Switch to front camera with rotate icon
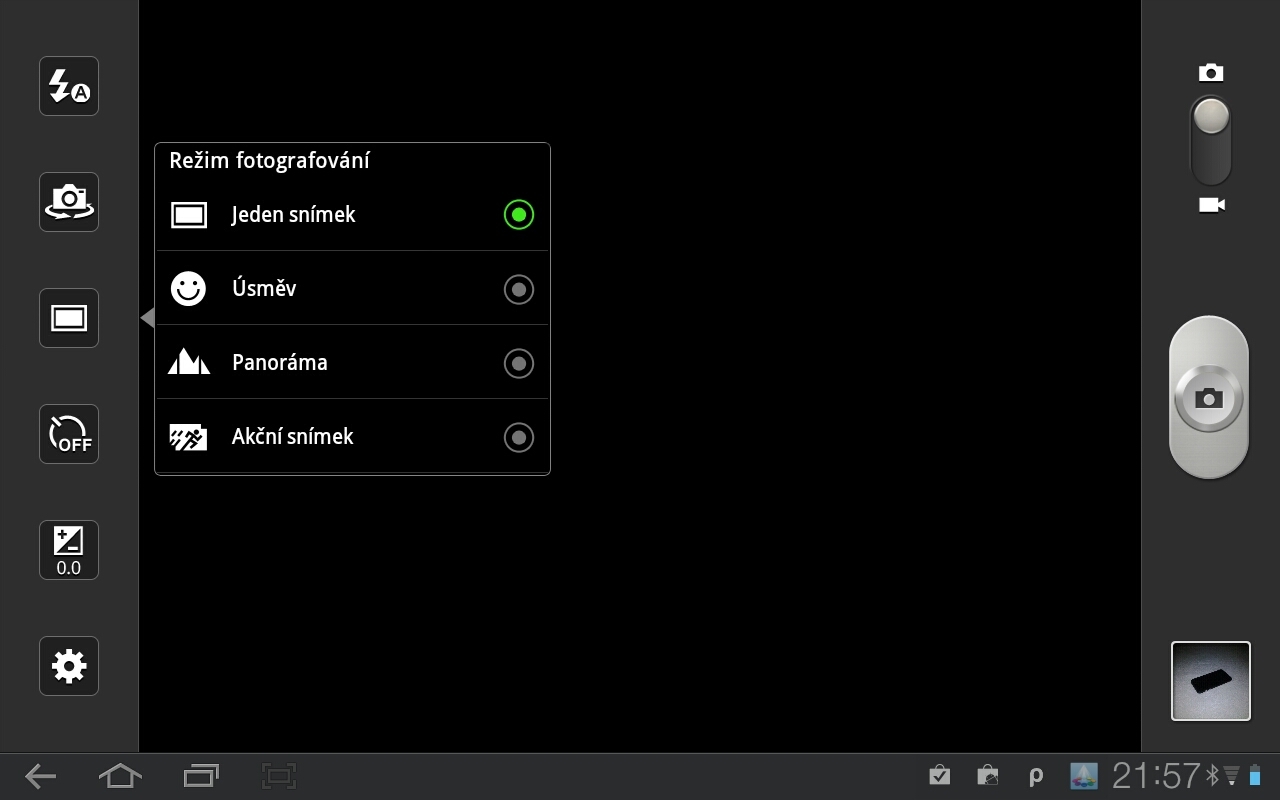Screen dimensions: 1280x800 [x=69, y=202]
